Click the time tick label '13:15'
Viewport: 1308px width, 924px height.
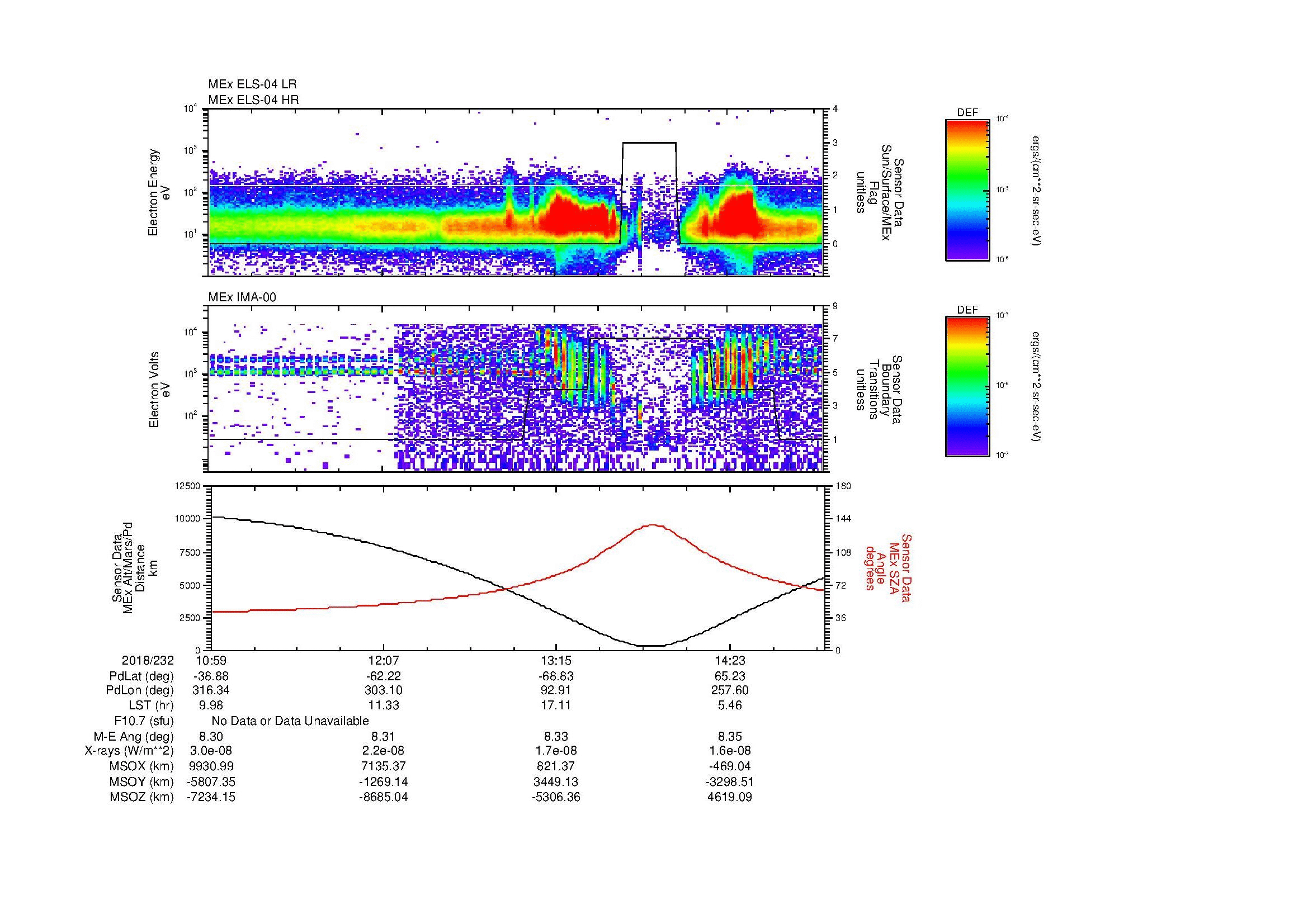point(556,660)
